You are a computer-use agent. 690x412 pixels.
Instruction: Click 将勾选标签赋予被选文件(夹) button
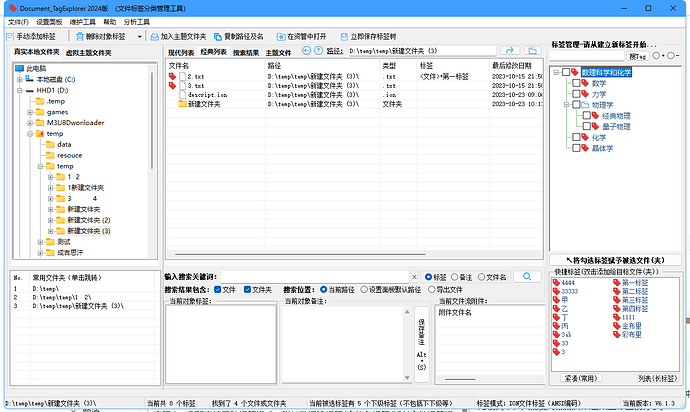(615, 260)
